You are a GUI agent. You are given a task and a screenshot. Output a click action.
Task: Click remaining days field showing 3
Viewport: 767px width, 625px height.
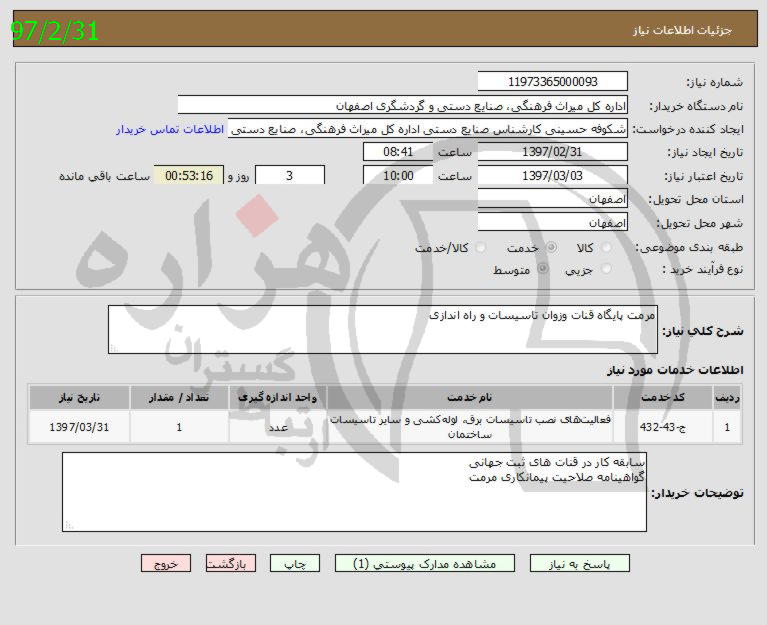tap(290, 175)
